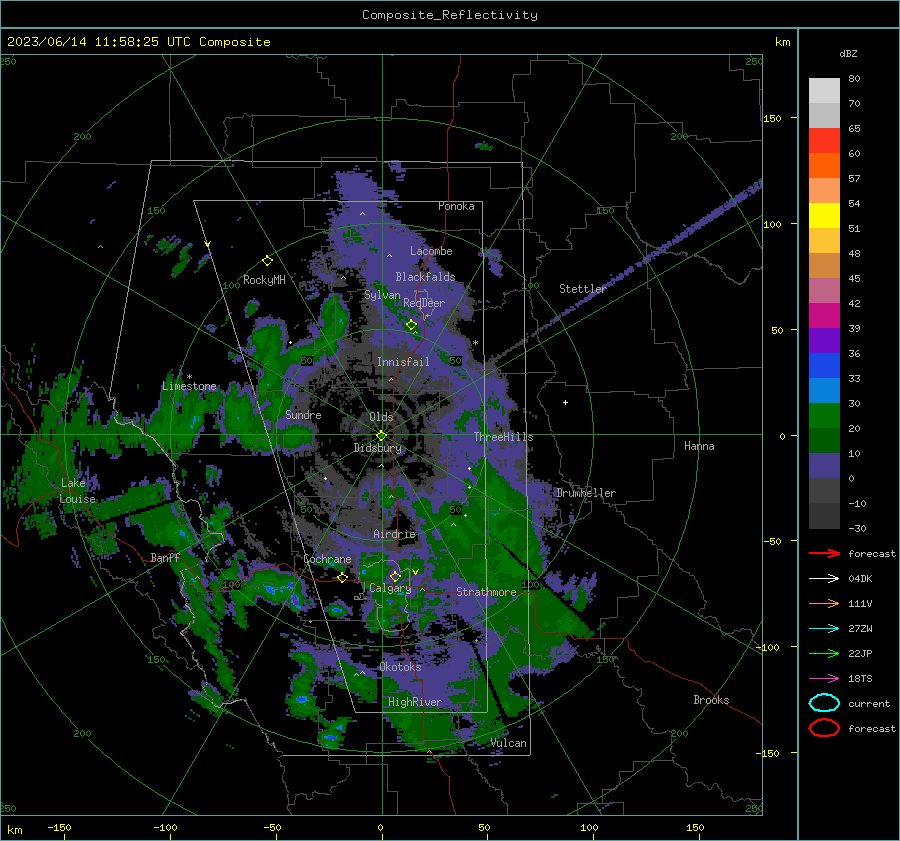Viewport: 900px width, 841px height.
Task: Click the white 04DK arrow icon
Action: pos(824,579)
